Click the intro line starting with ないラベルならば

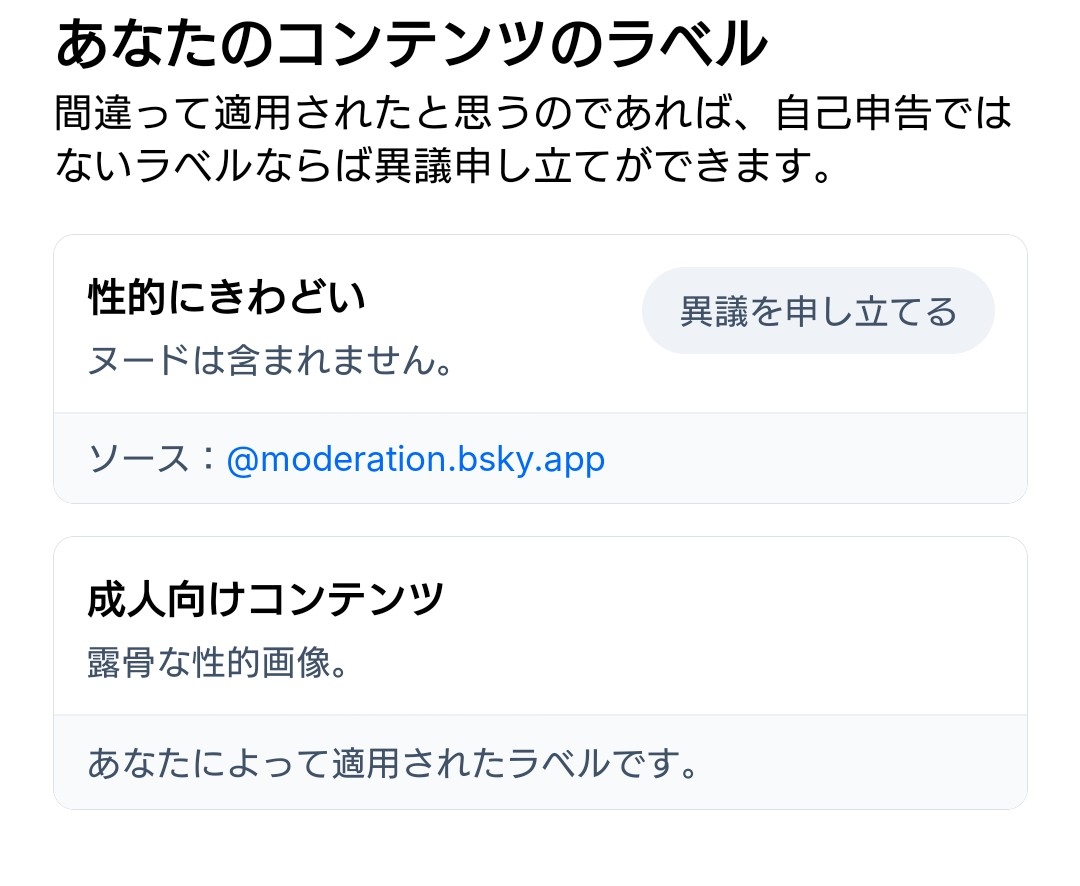(x=443, y=165)
